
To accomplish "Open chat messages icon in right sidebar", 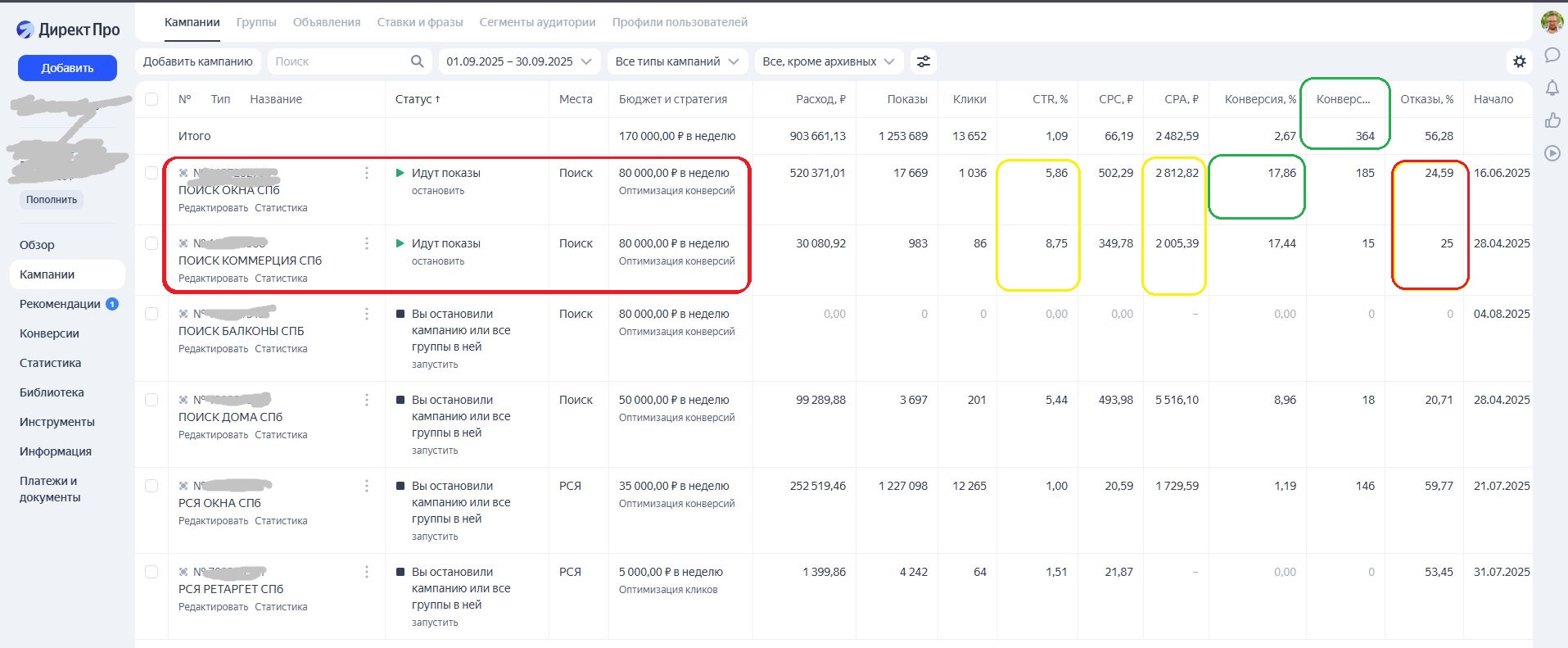I will (1552, 55).
